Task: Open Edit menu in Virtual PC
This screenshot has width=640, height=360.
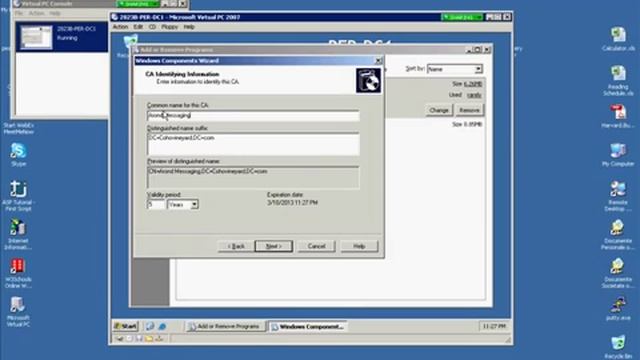Action: coord(138,27)
